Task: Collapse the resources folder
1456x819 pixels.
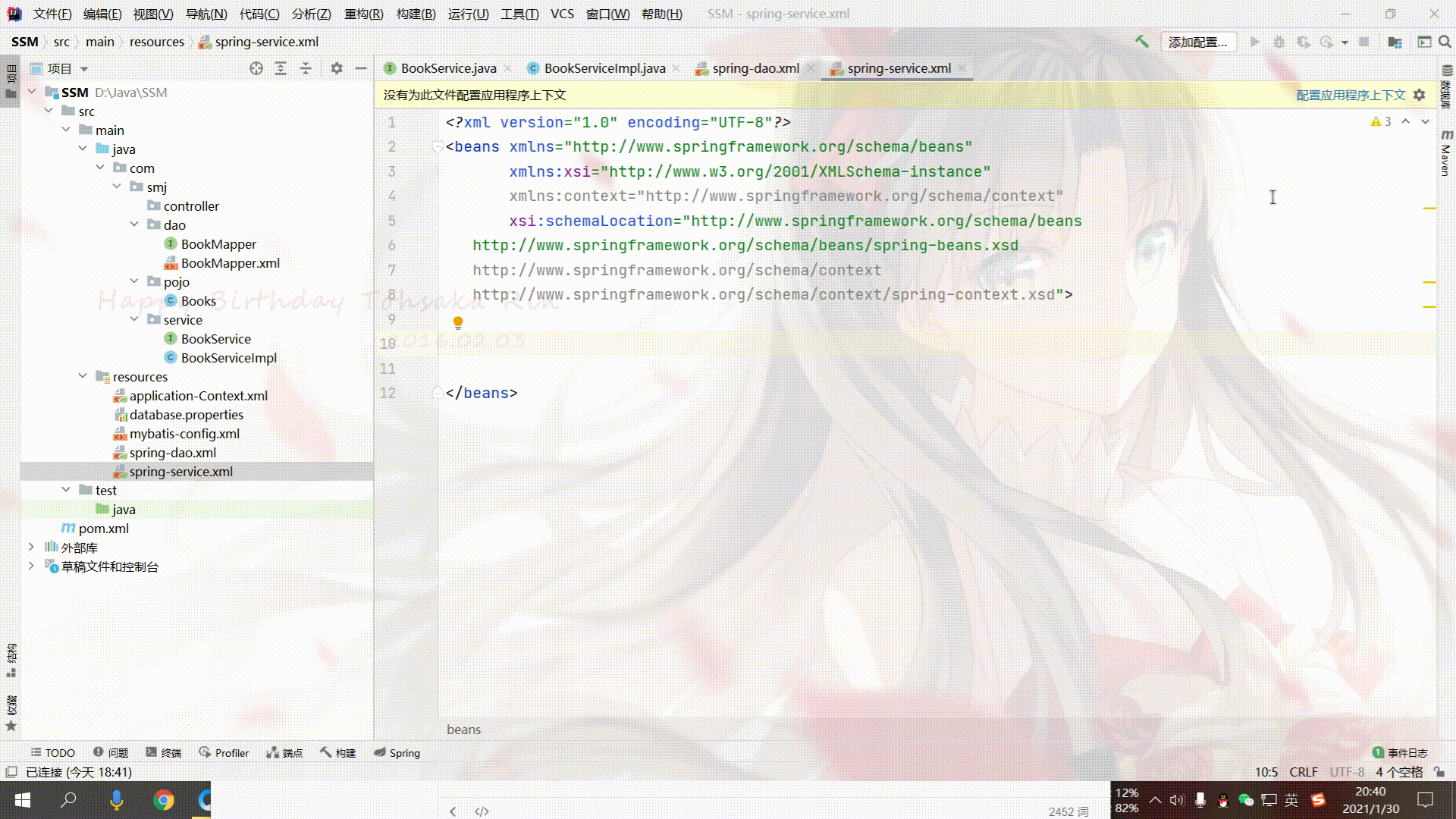Action: pyautogui.click(x=83, y=376)
